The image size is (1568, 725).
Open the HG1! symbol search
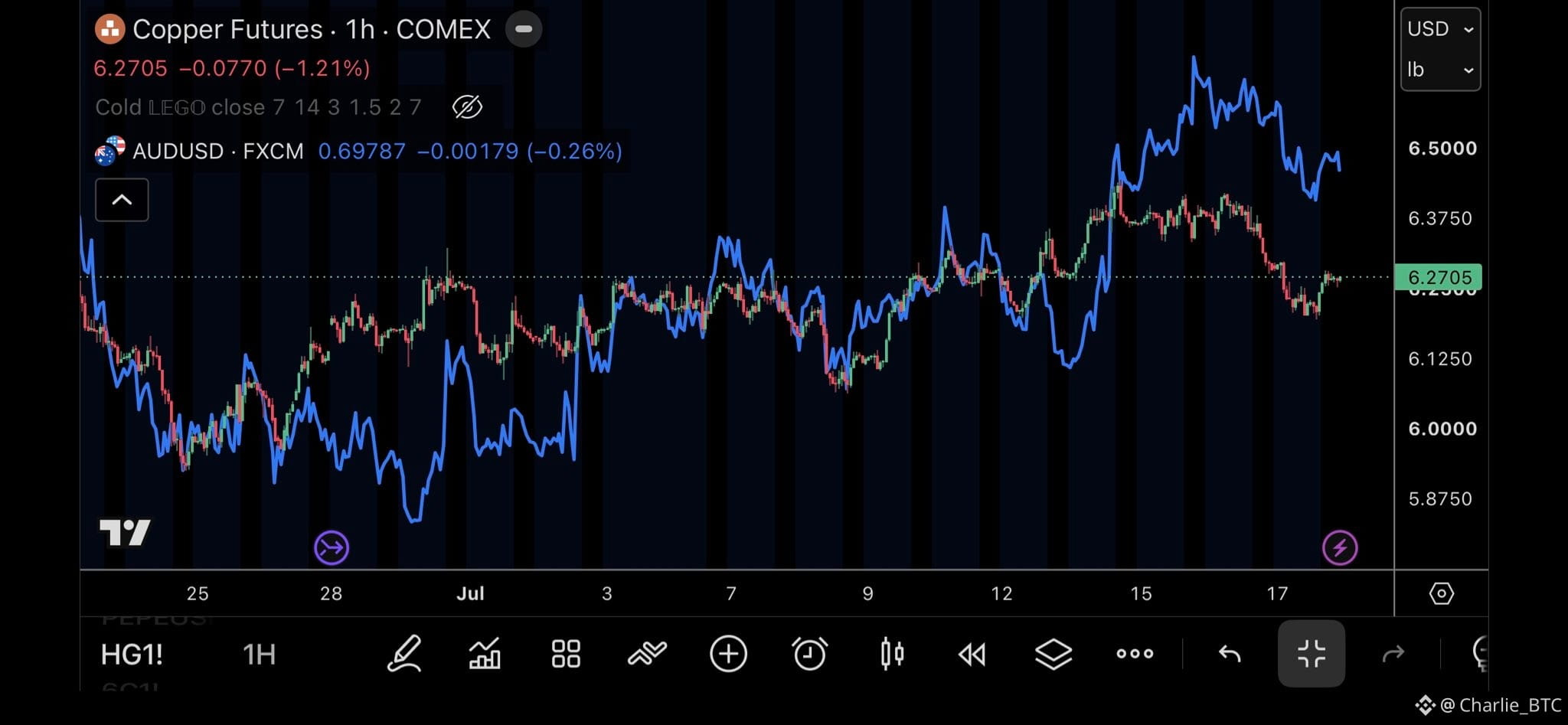132,655
